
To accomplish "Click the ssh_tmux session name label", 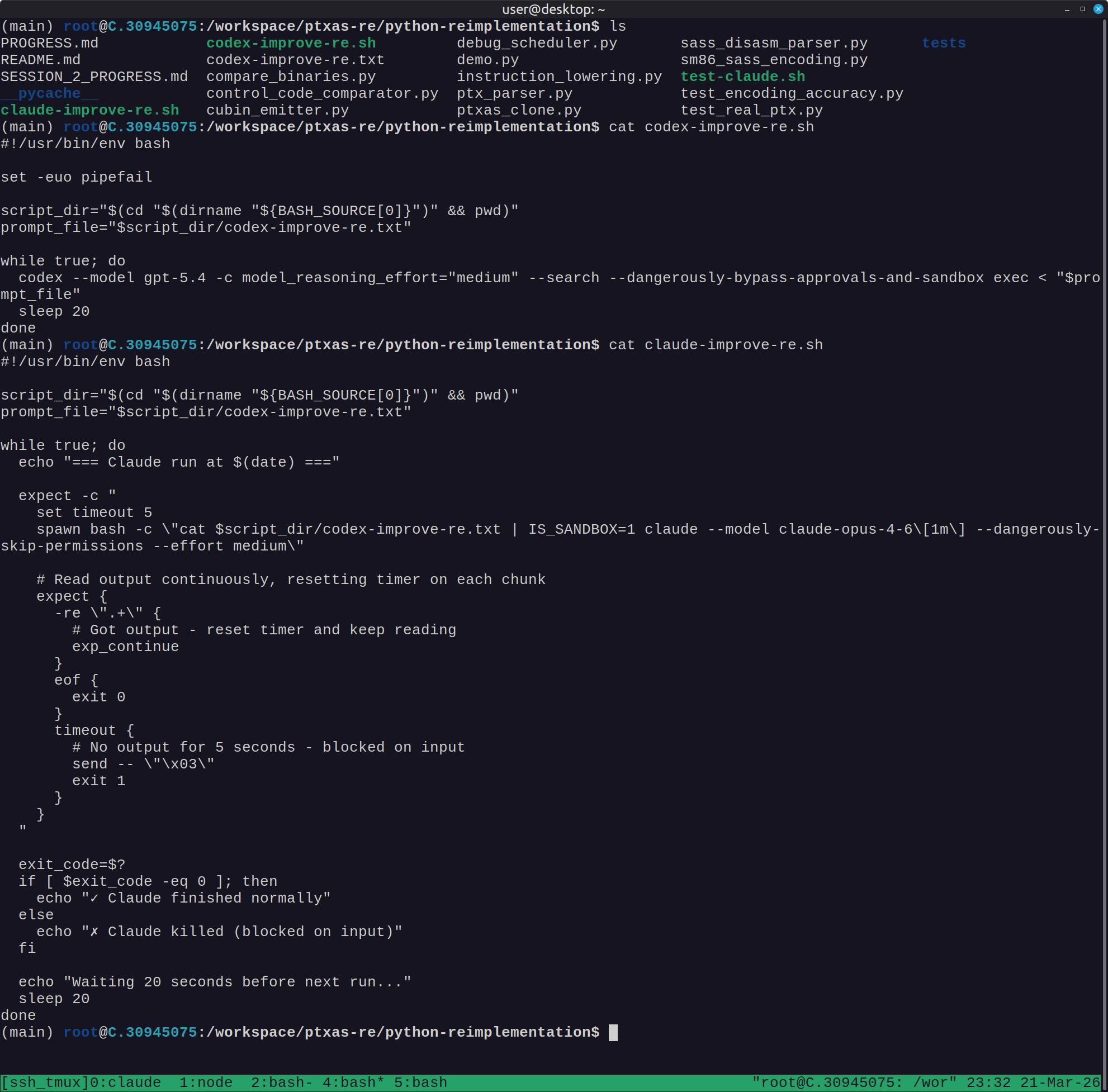I will tap(44, 1082).
